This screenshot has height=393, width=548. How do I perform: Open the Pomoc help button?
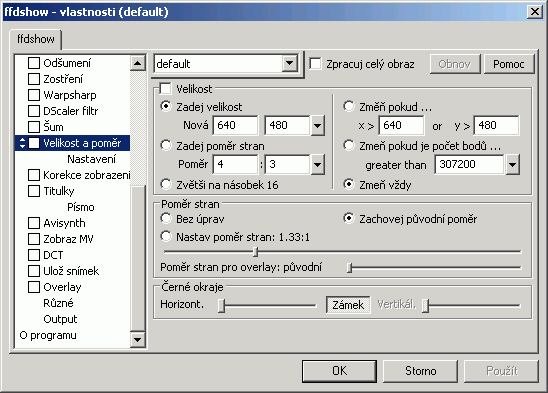509,64
